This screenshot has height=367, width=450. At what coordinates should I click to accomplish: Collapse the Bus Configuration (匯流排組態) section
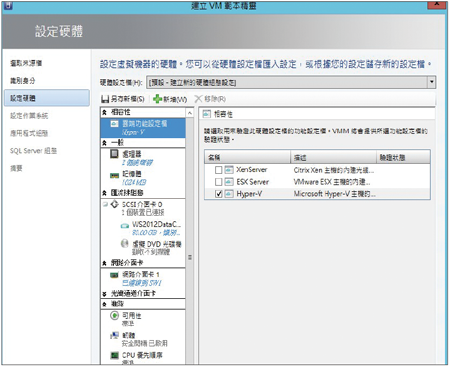point(104,193)
